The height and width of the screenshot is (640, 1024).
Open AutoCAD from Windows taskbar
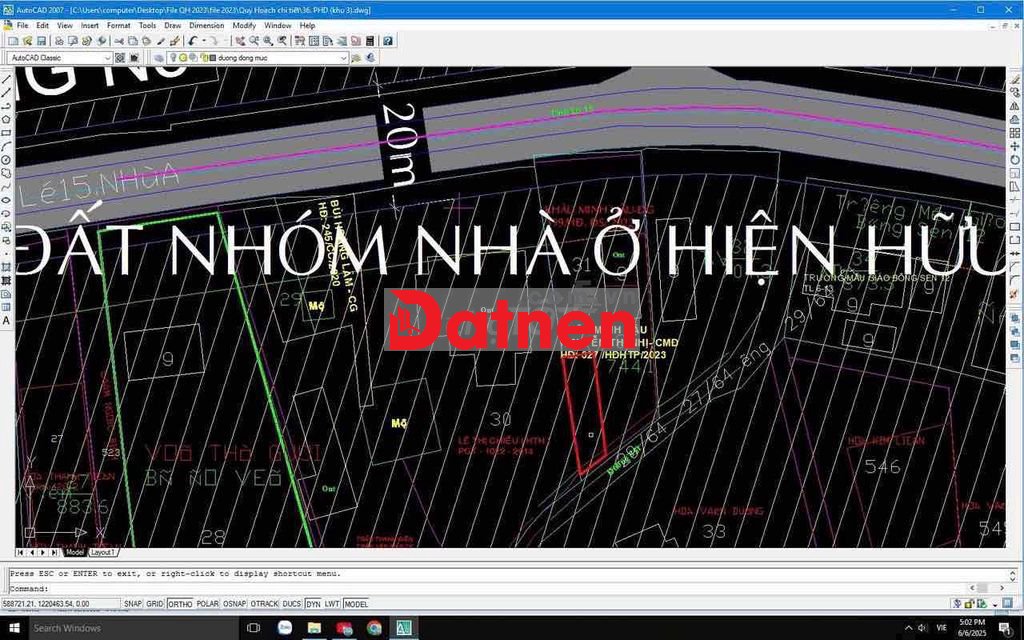click(x=404, y=628)
